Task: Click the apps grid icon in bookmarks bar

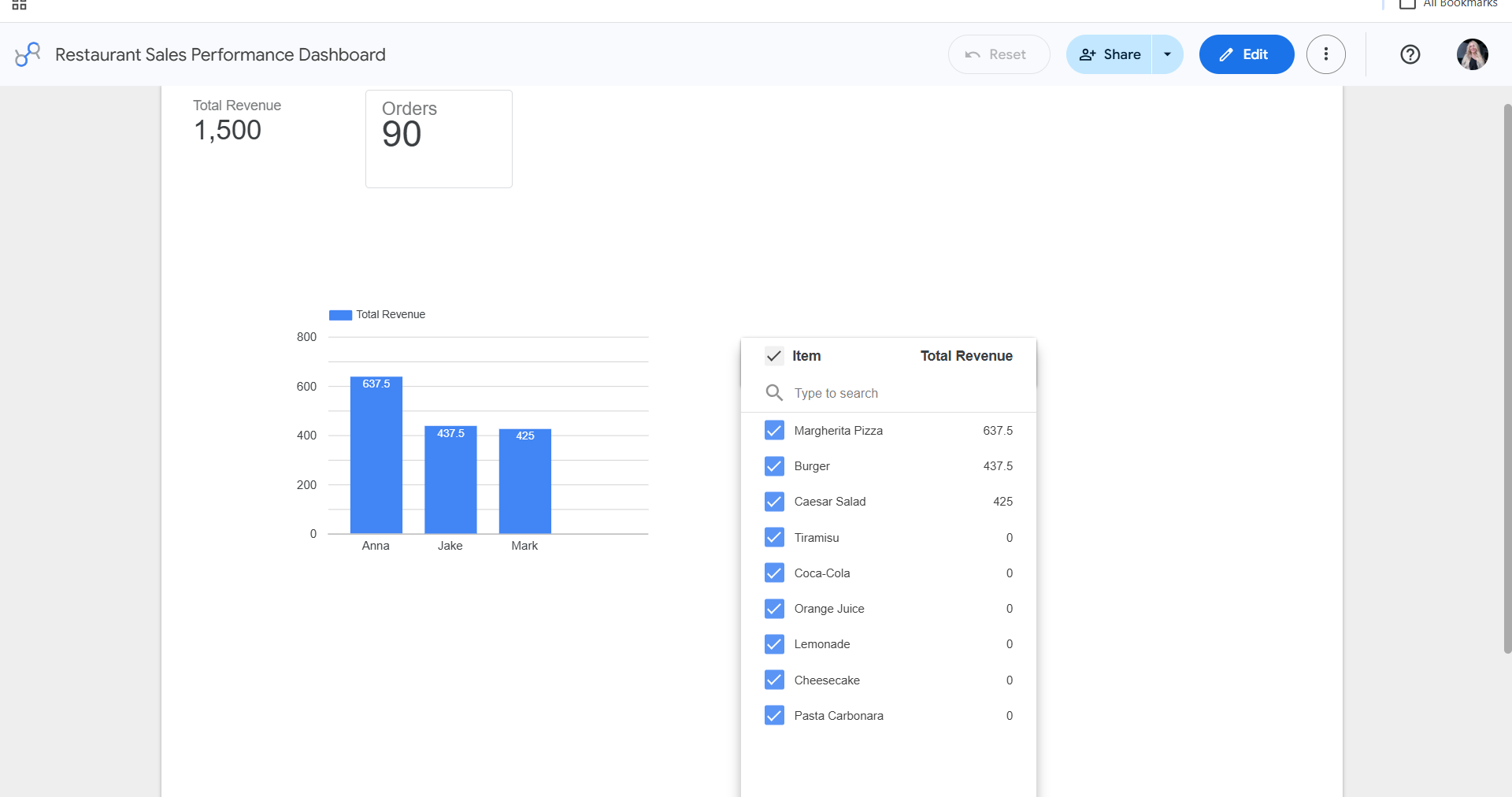Action: (x=19, y=5)
